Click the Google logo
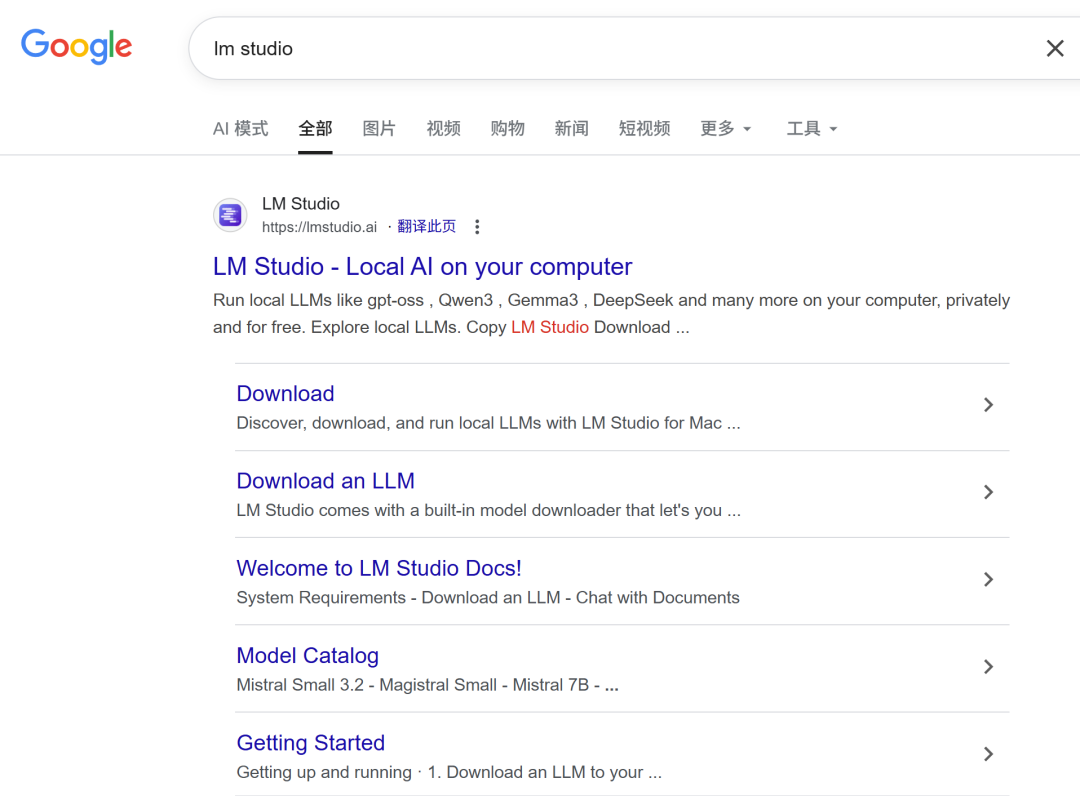The image size is (1080, 796). [x=76, y=46]
